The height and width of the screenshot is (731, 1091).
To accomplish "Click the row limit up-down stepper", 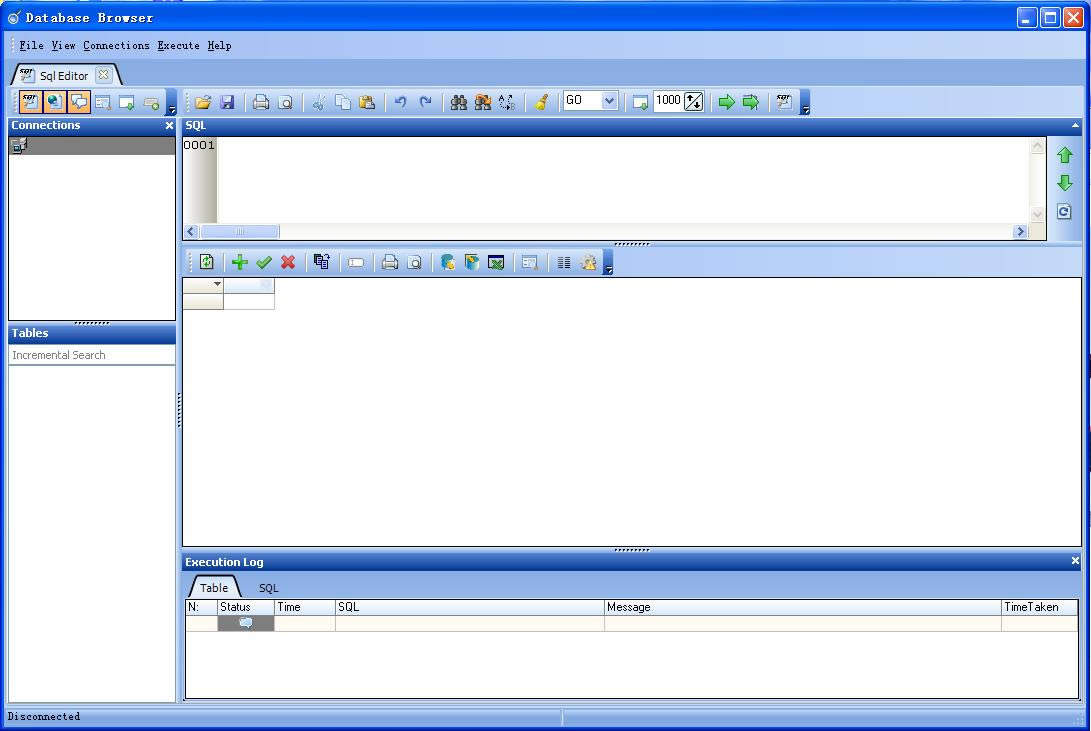I will tap(694, 102).
